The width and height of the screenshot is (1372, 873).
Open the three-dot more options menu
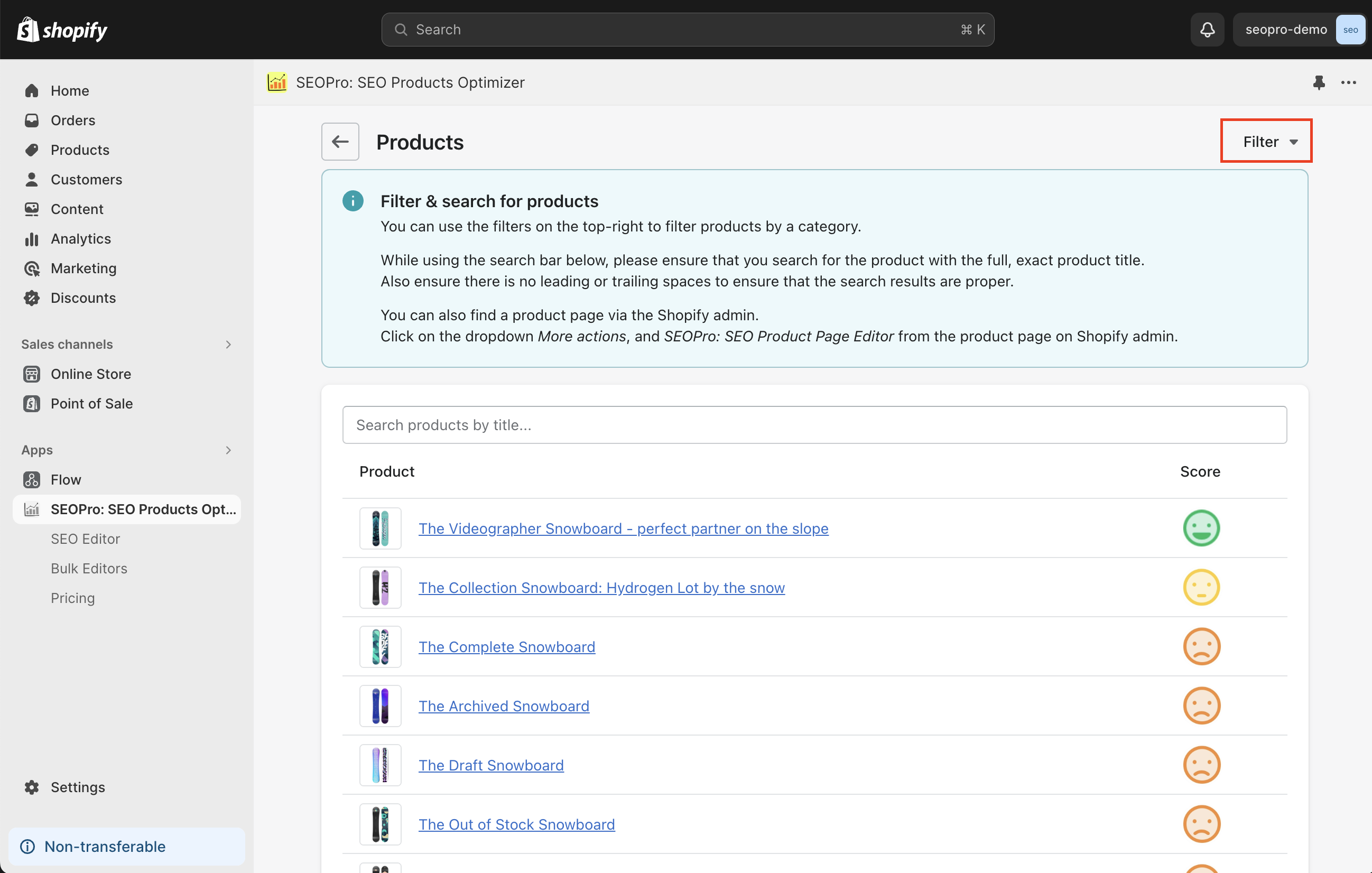pyautogui.click(x=1348, y=82)
